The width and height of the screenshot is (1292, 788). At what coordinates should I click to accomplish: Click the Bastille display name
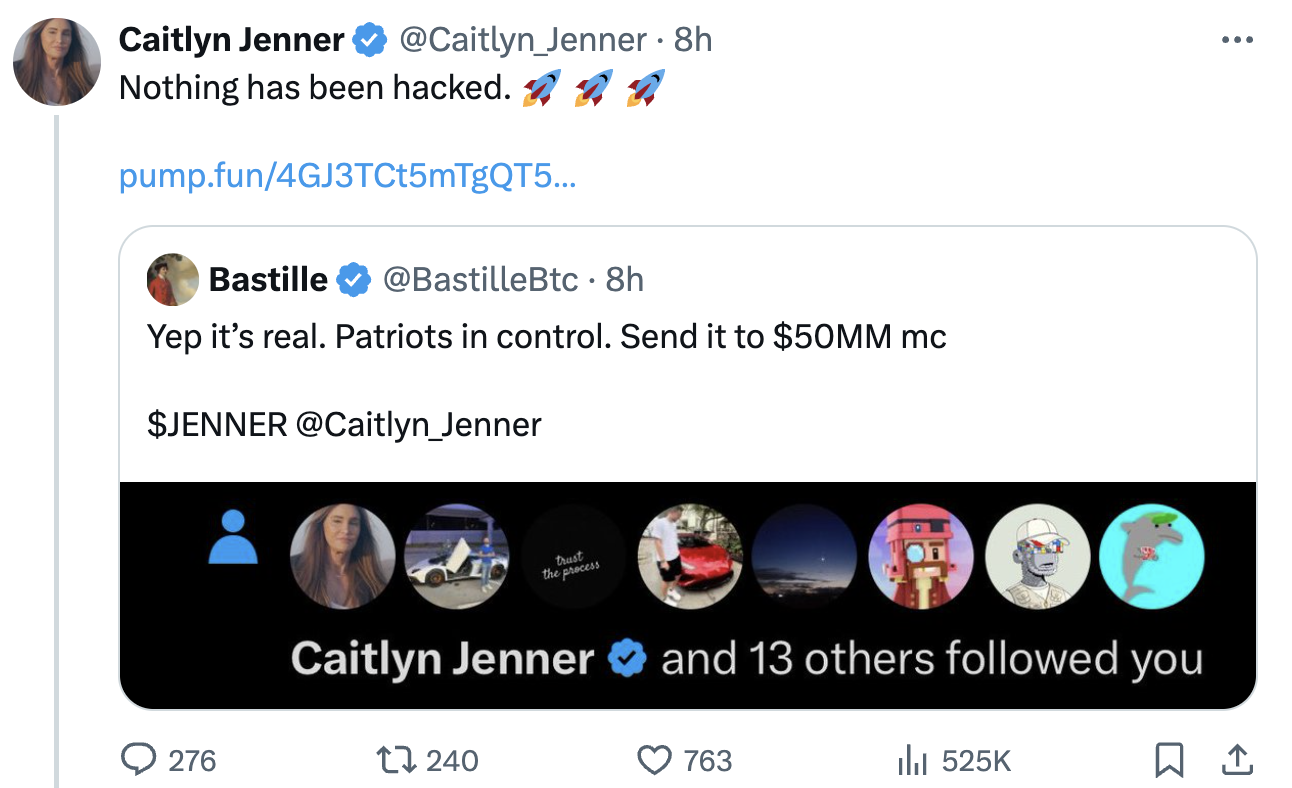point(268,280)
